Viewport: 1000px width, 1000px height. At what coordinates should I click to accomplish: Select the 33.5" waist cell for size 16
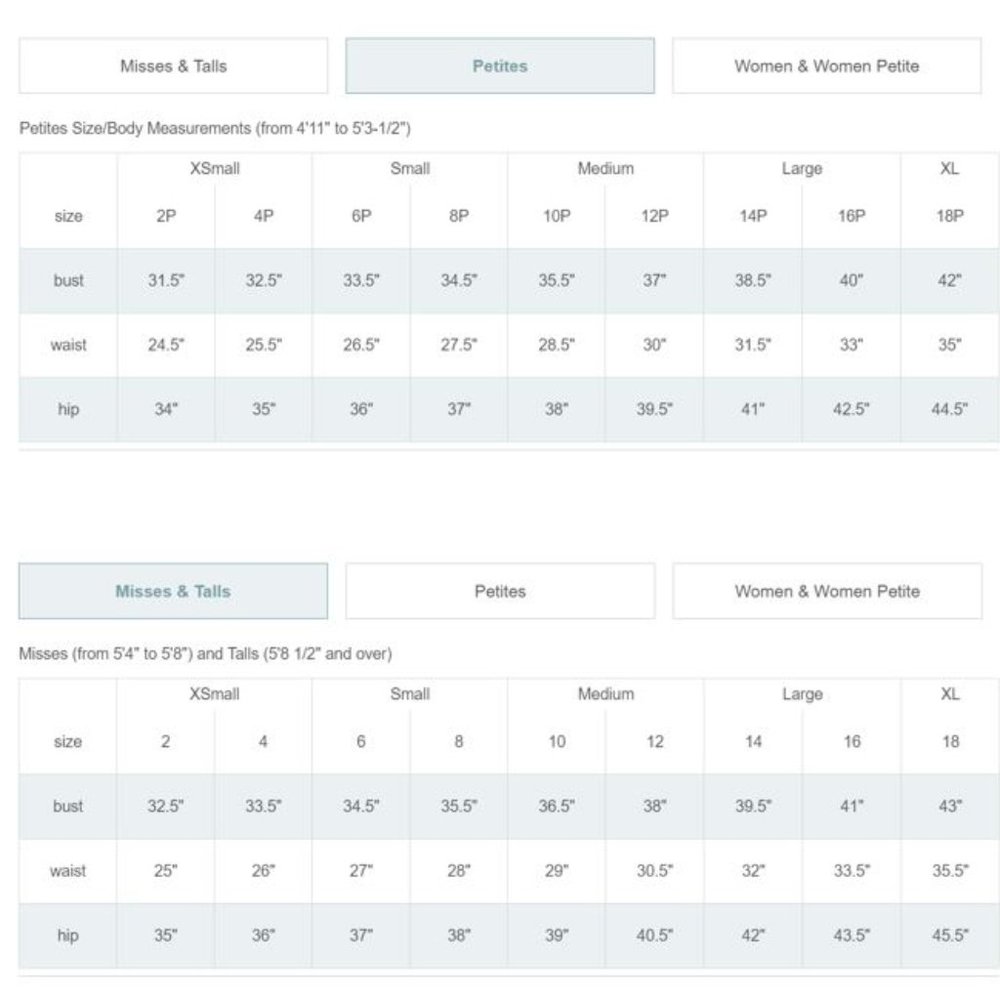coord(851,871)
